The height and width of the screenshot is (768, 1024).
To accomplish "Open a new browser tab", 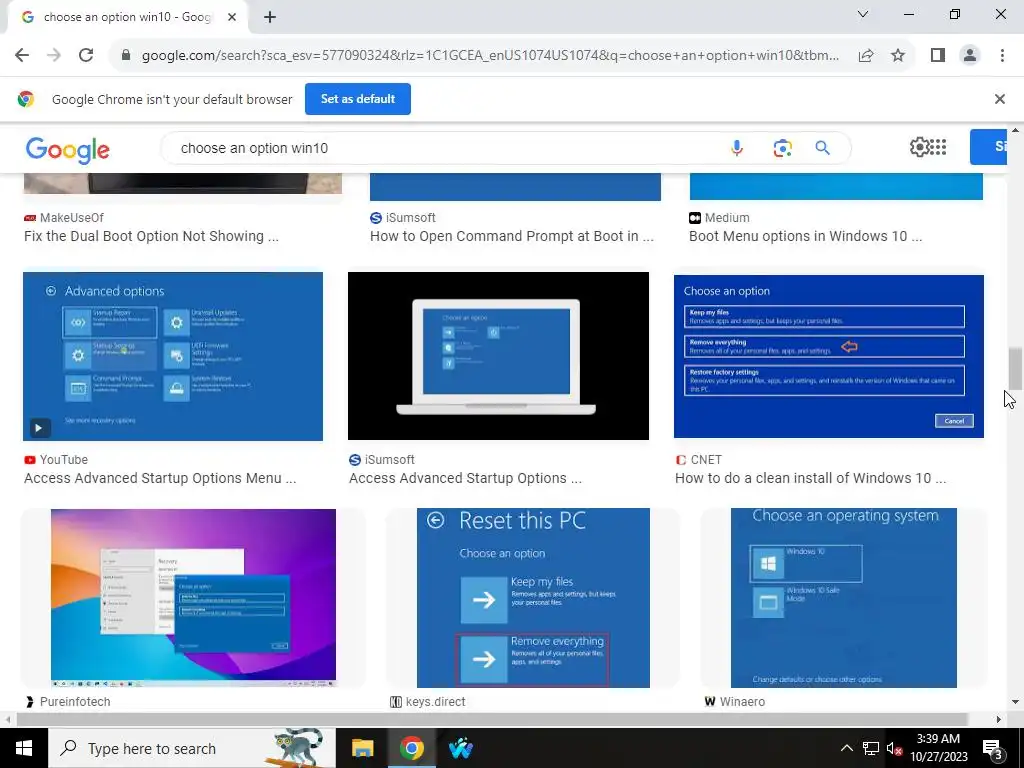I will (270, 17).
